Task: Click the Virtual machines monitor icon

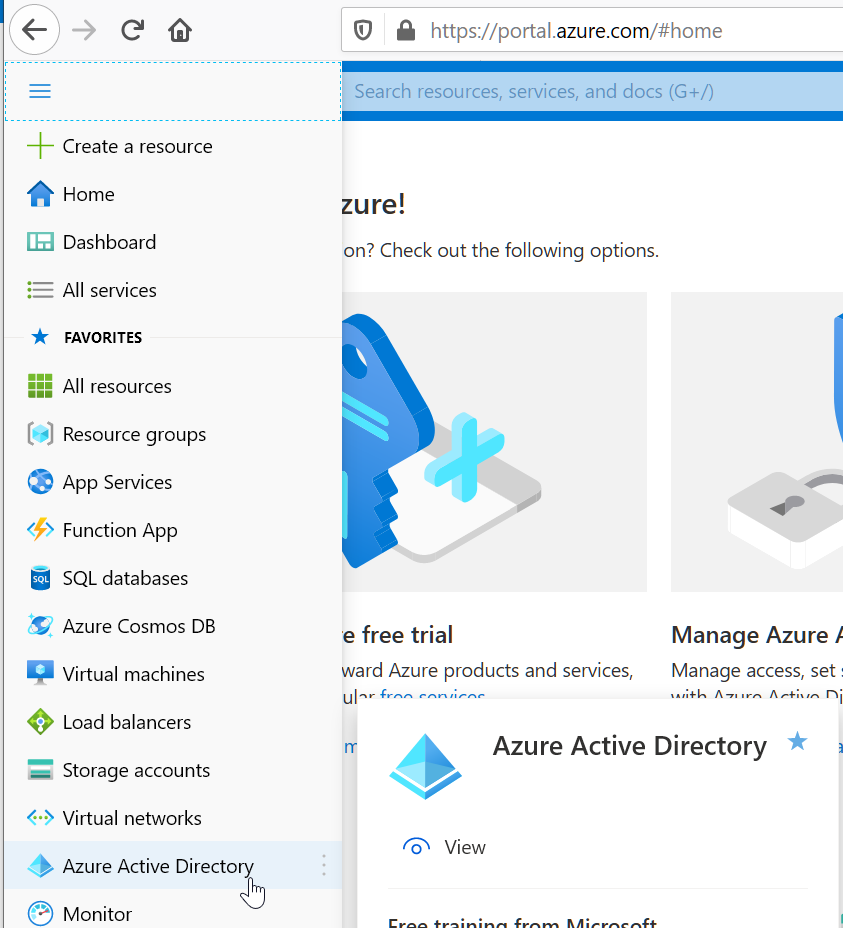Action: coord(40,674)
